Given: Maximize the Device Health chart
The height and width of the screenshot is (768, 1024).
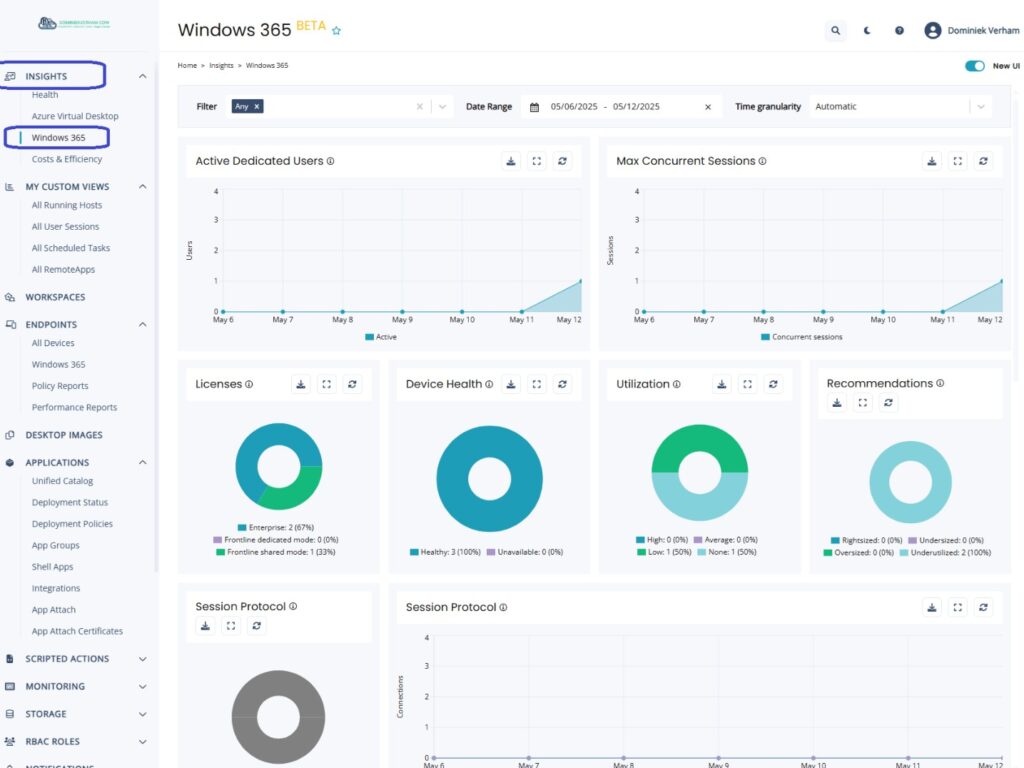Looking at the screenshot, I should pos(537,384).
